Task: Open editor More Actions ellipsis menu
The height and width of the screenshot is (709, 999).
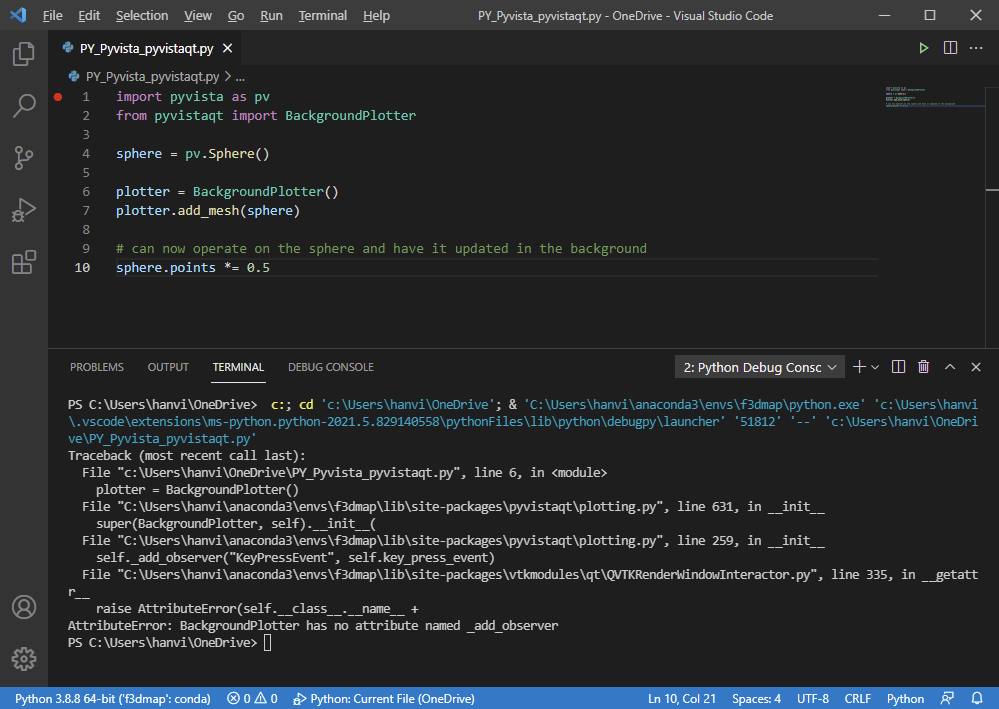Action: 976,48
